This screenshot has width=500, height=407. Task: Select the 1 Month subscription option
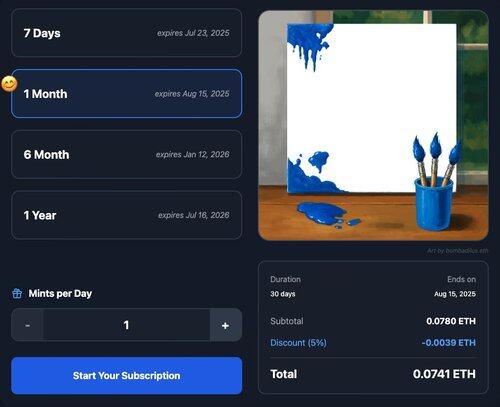(127, 94)
